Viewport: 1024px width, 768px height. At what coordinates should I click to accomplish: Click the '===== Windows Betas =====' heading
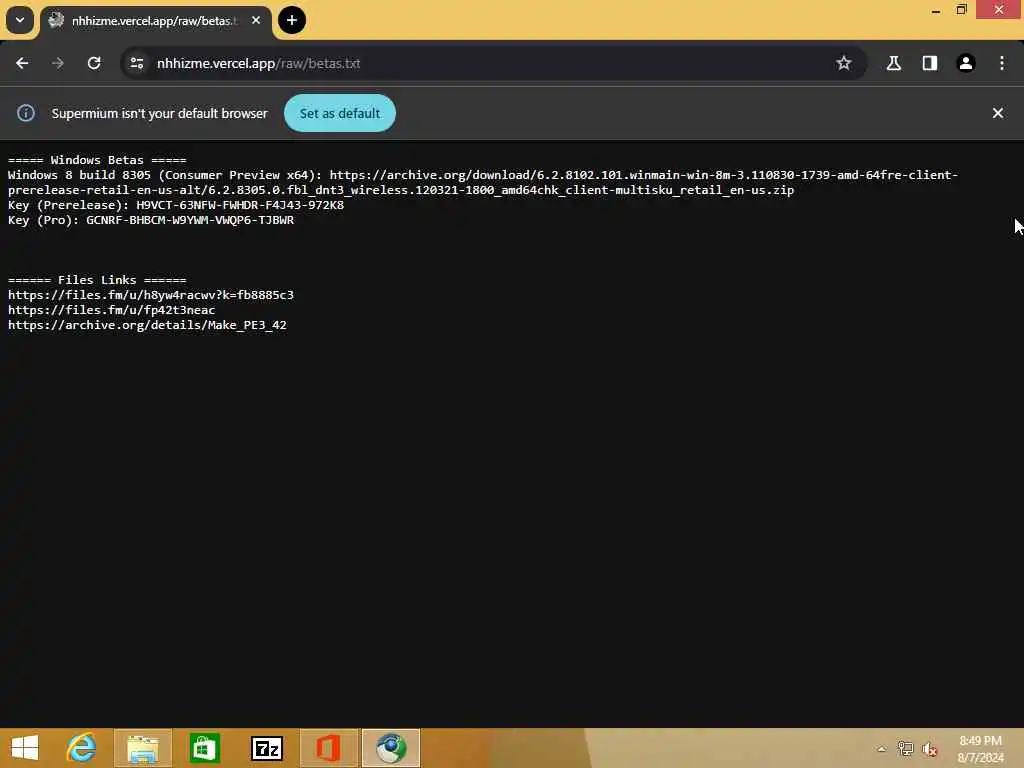(x=97, y=160)
